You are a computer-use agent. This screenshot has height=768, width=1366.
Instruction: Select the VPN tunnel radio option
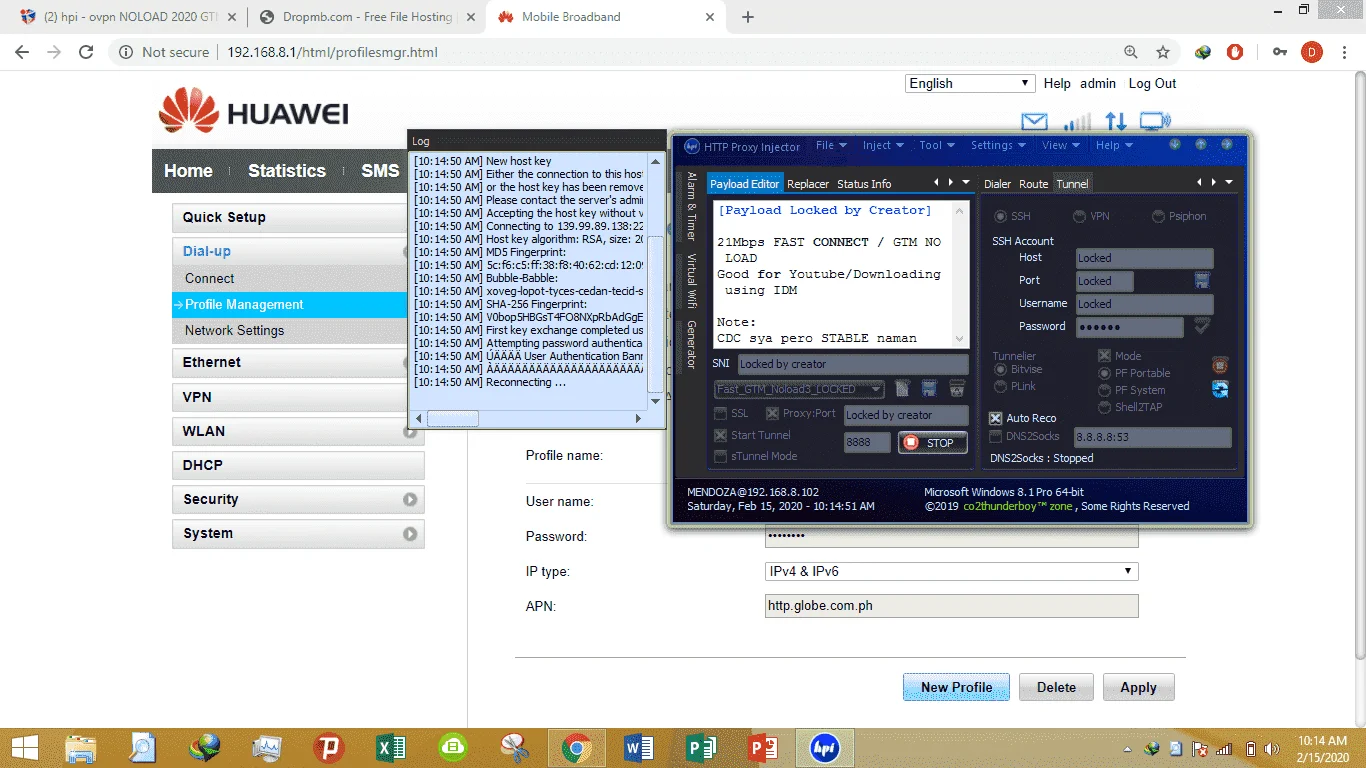click(x=1091, y=216)
